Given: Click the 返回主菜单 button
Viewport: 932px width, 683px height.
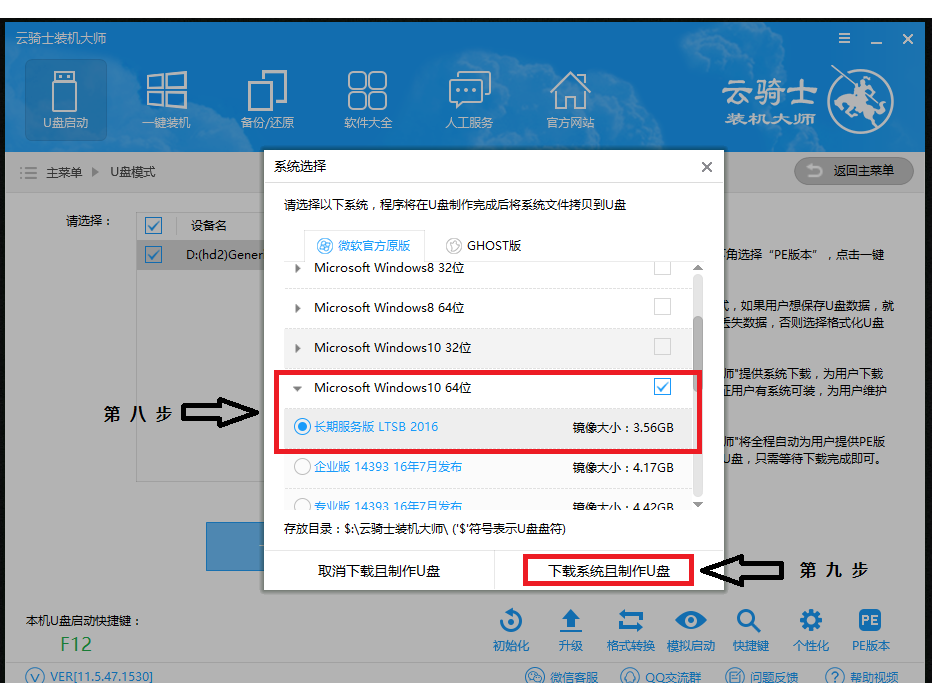Looking at the screenshot, I should [x=854, y=171].
